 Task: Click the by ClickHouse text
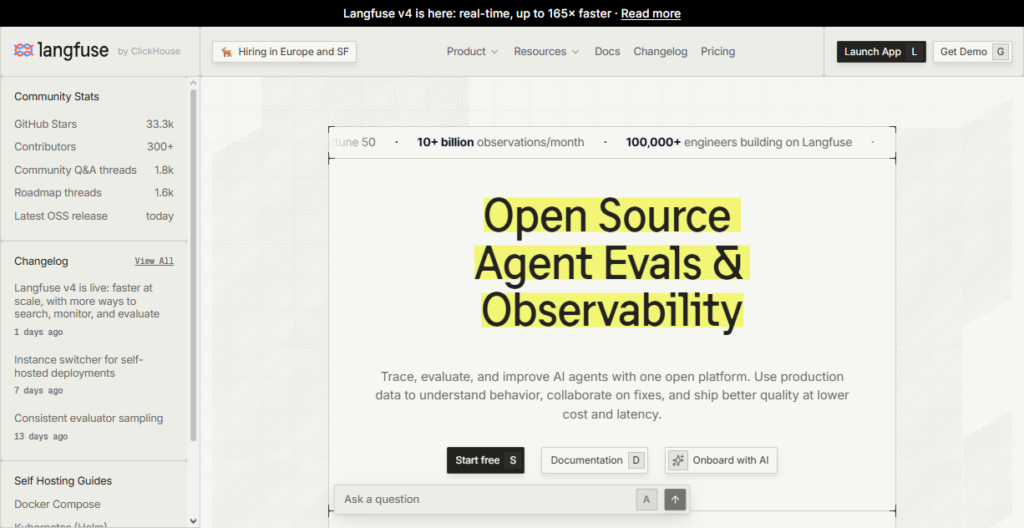click(149, 51)
